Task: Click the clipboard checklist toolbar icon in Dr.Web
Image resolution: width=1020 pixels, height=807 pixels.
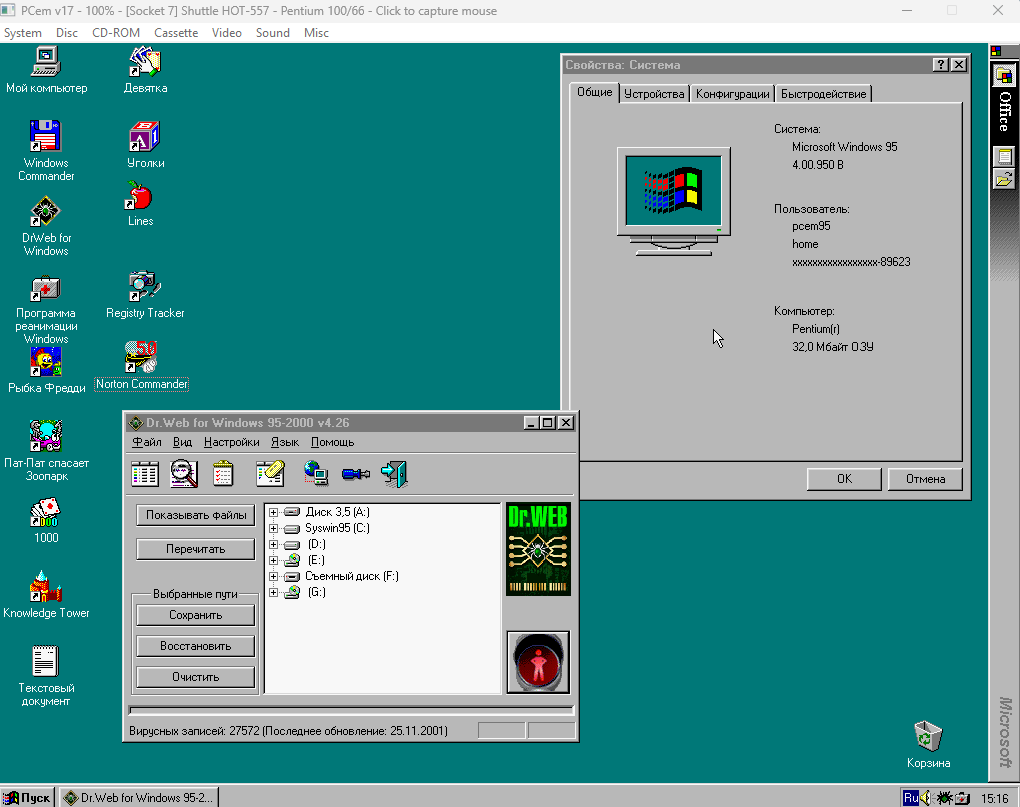Action: click(x=223, y=473)
